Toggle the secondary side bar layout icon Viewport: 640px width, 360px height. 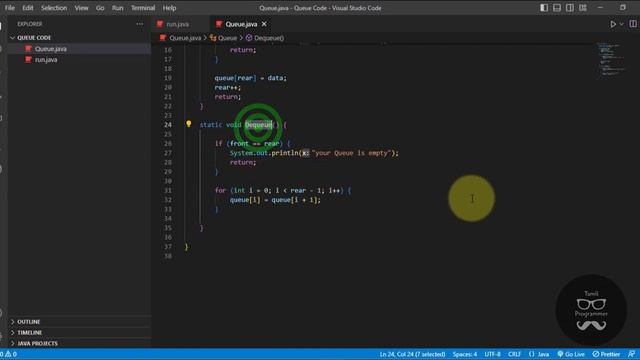570,8
